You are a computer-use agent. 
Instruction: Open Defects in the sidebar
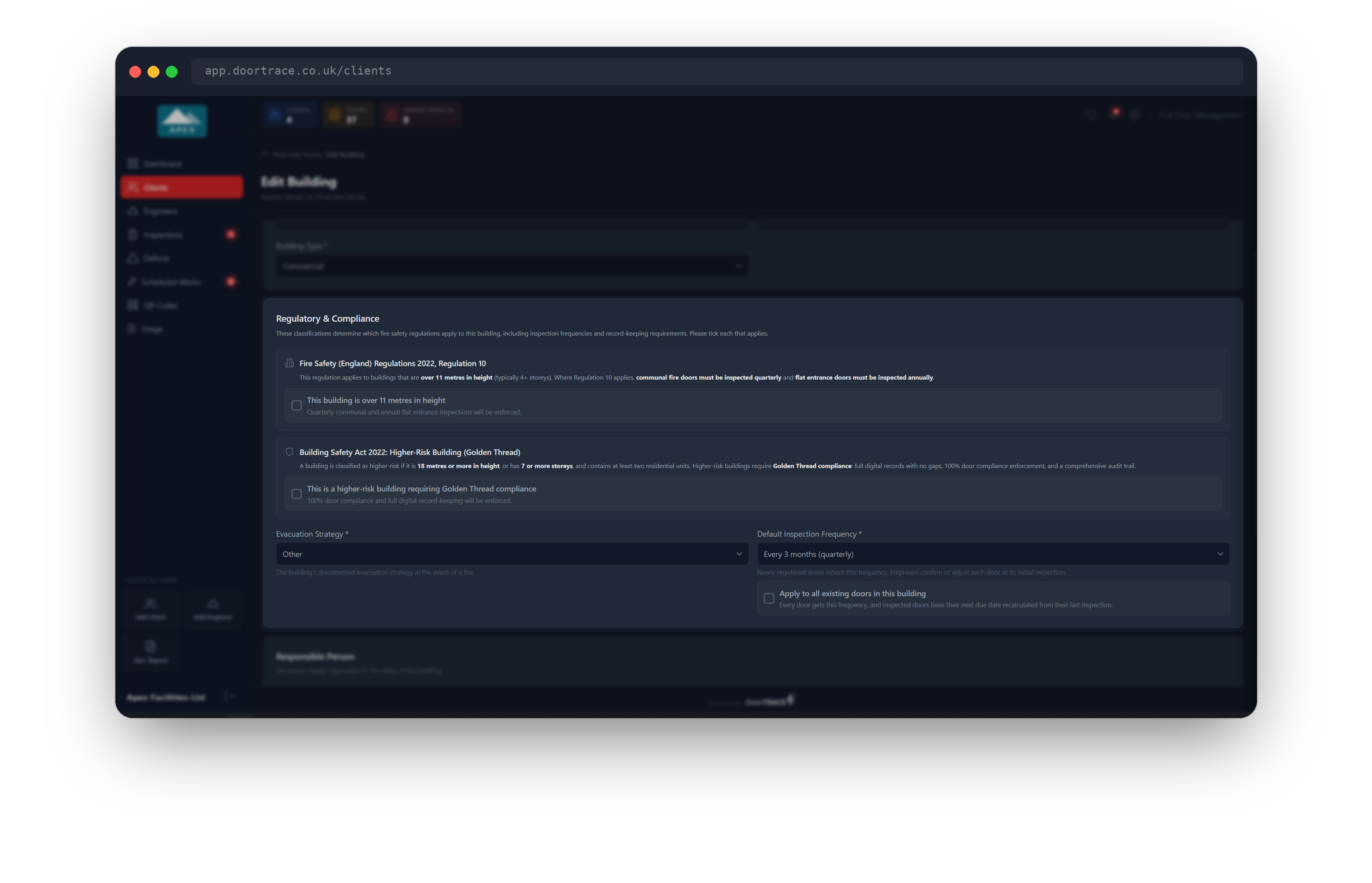(182, 258)
